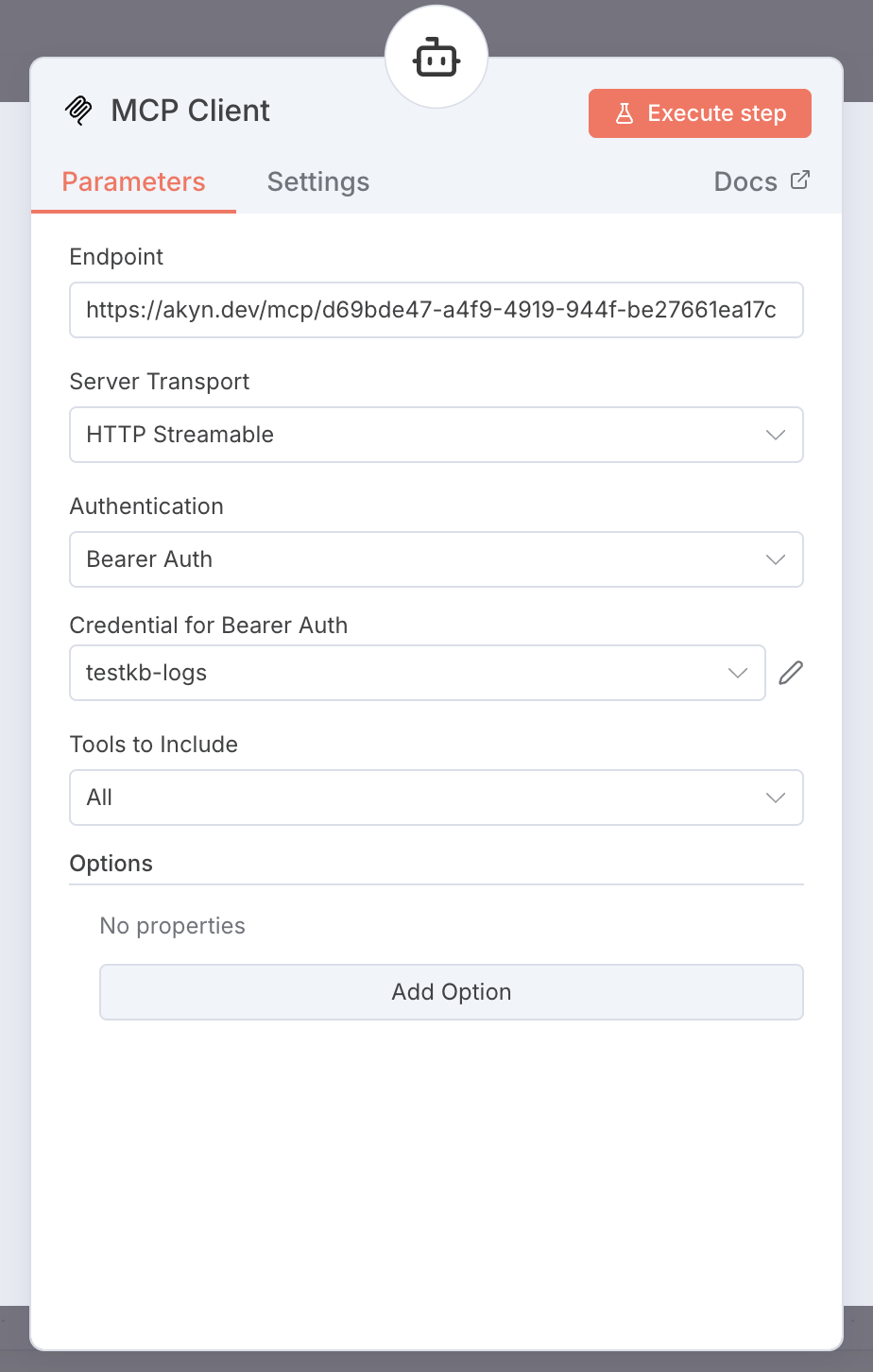The width and height of the screenshot is (873, 1372).
Task: Open the Docs link
Action: [x=745, y=180]
